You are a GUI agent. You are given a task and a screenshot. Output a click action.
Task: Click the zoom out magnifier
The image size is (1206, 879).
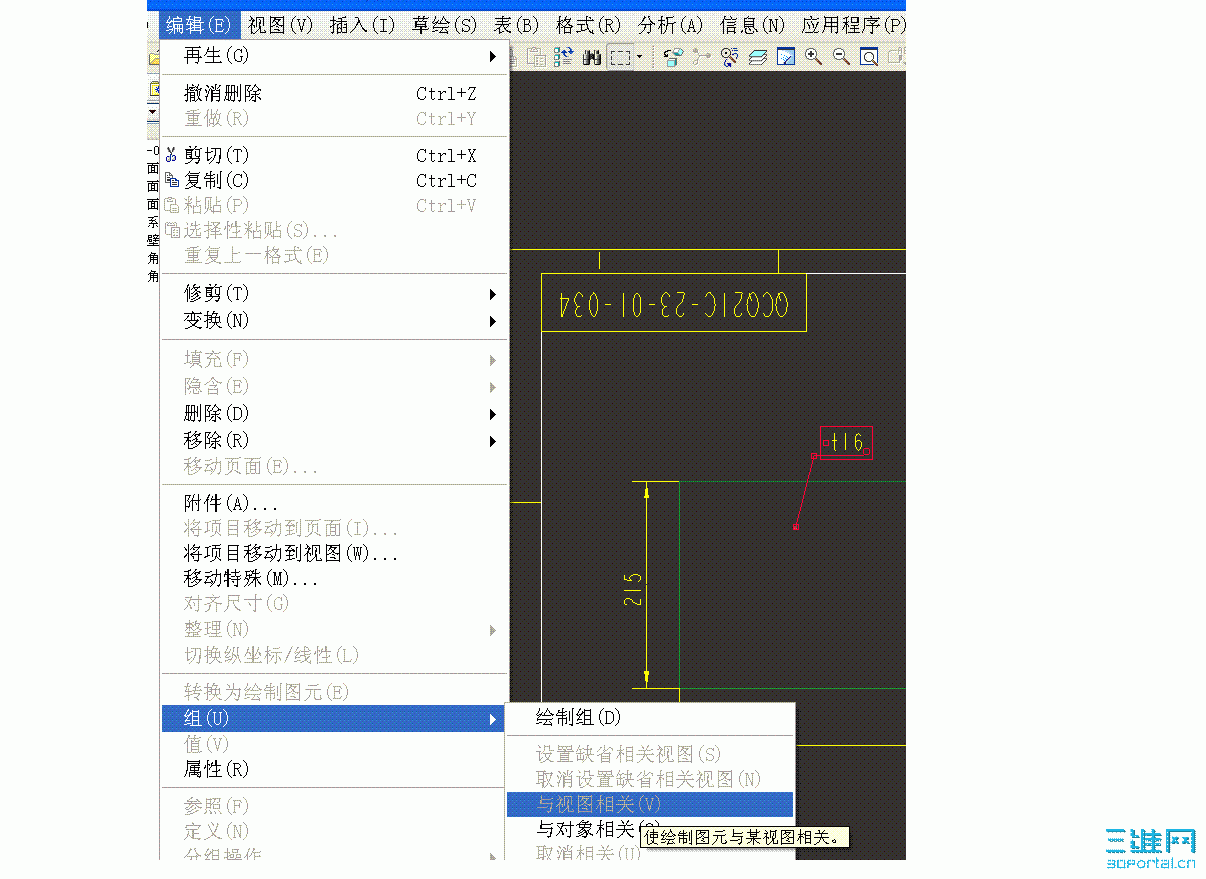pyautogui.click(x=842, y=57)
